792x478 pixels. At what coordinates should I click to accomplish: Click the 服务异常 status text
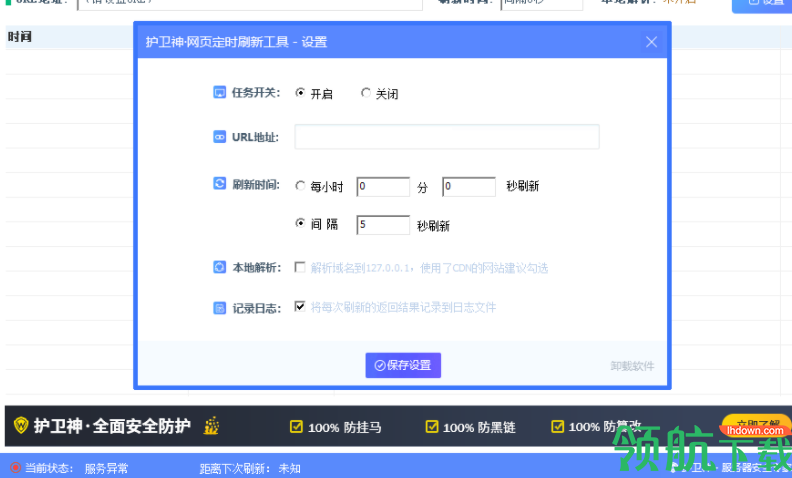tap(106, 468)
